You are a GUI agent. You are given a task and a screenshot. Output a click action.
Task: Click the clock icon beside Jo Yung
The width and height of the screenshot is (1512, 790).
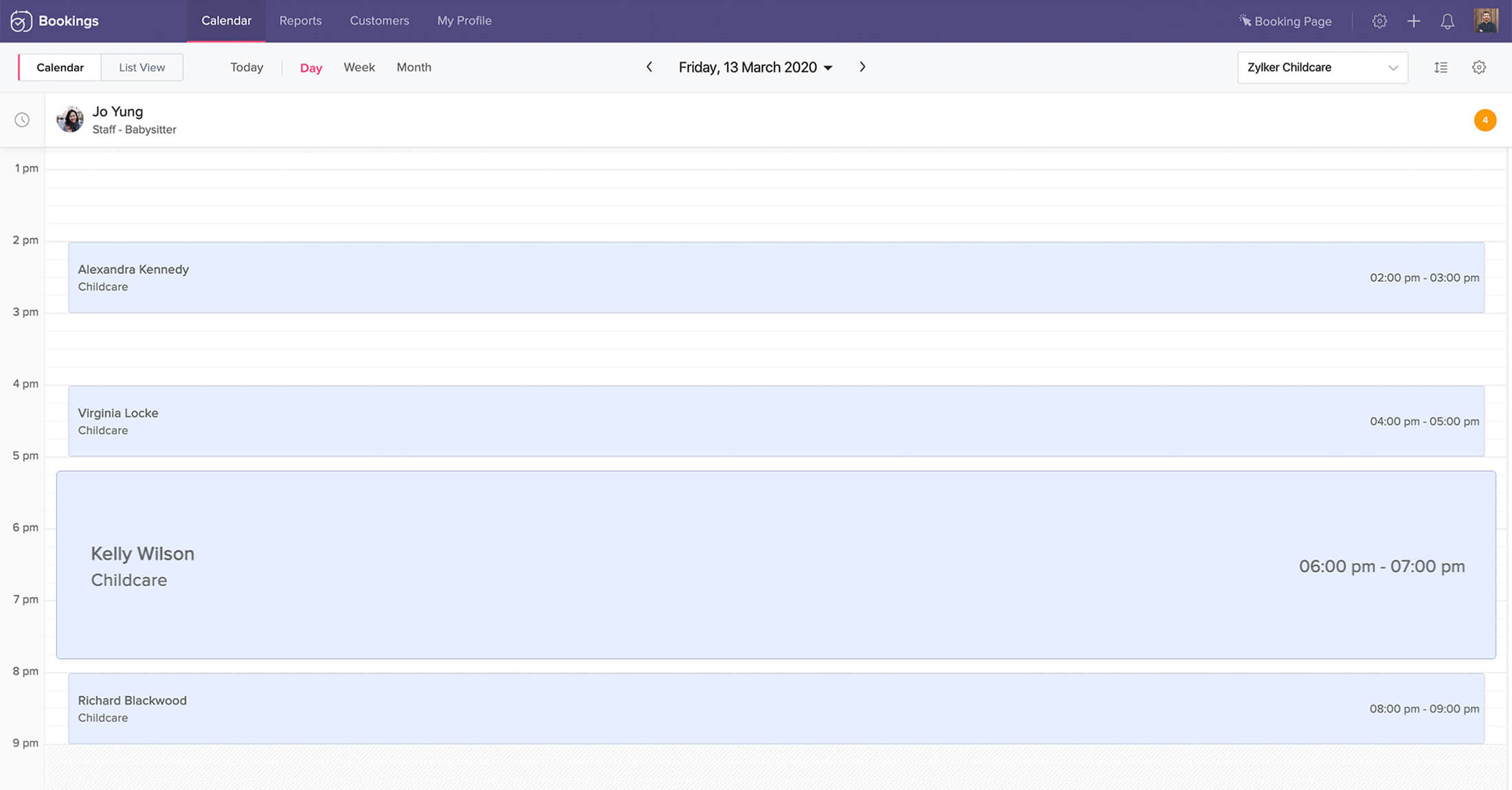[x=22, y=120]
